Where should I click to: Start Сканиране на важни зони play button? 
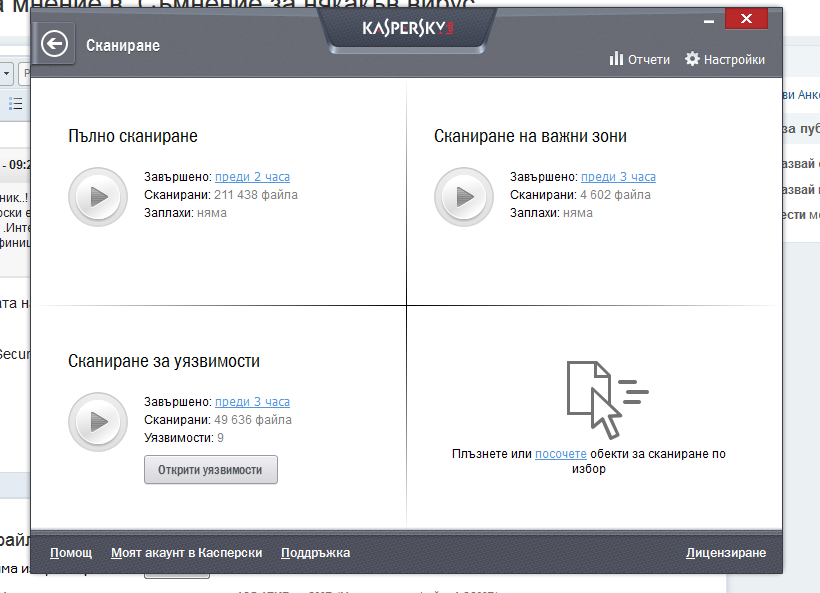pyautogui.click(x=464, y=197)
